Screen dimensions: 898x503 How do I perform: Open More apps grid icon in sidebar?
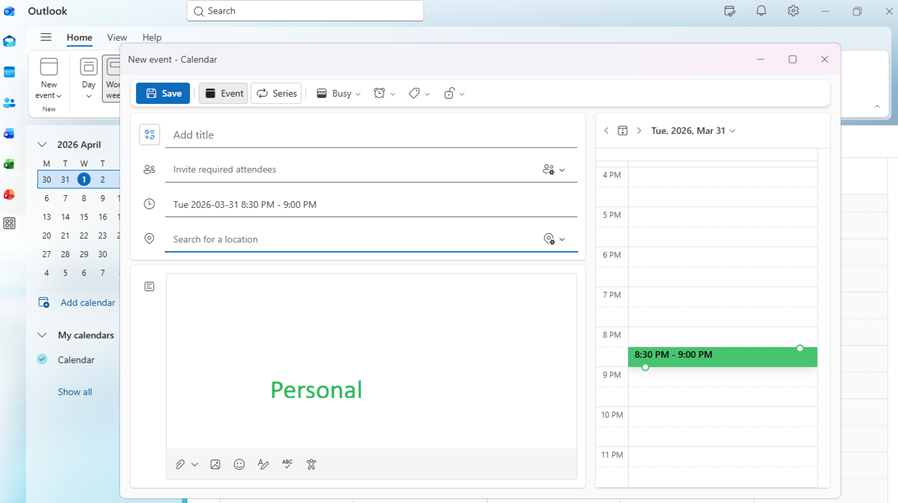tap(9, 223)
